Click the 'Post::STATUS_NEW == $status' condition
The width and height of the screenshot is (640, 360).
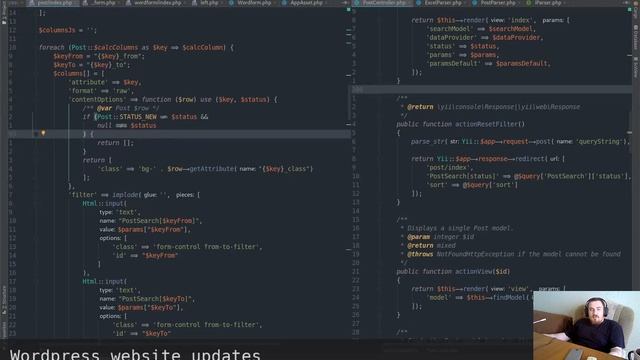click(x=146, y=117)
